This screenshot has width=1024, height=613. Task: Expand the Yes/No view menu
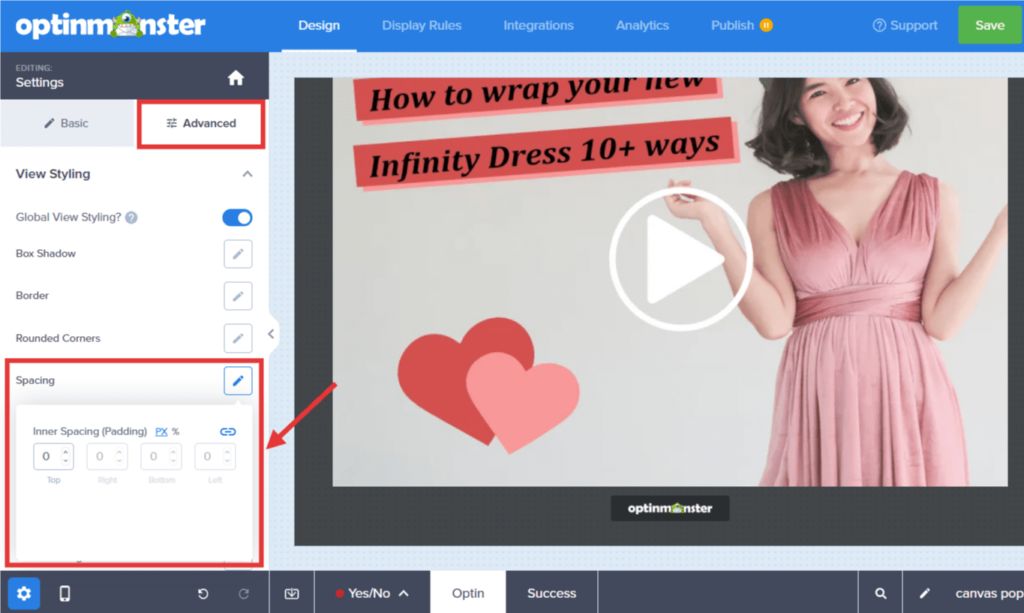click(x=372, y=593)
